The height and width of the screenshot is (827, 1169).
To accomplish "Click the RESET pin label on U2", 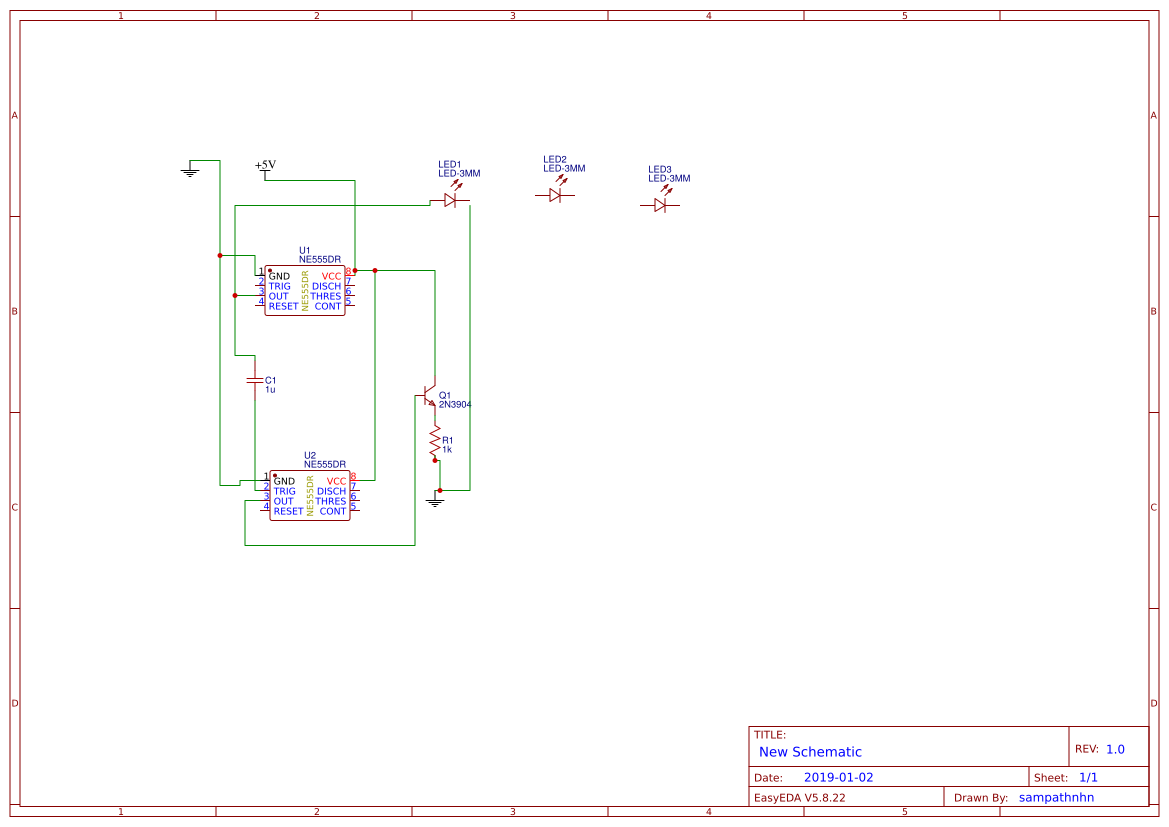I will point(289,512).
